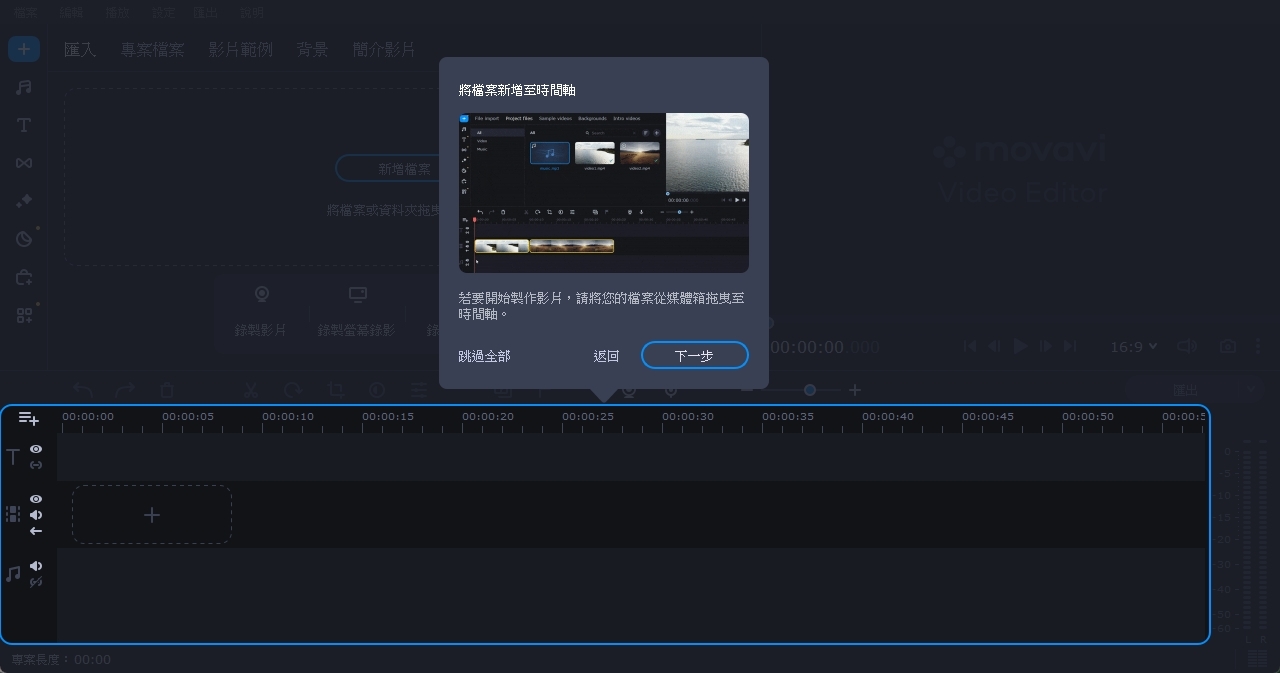Click the crop tool icon in toolbar

tap(335, 390)
